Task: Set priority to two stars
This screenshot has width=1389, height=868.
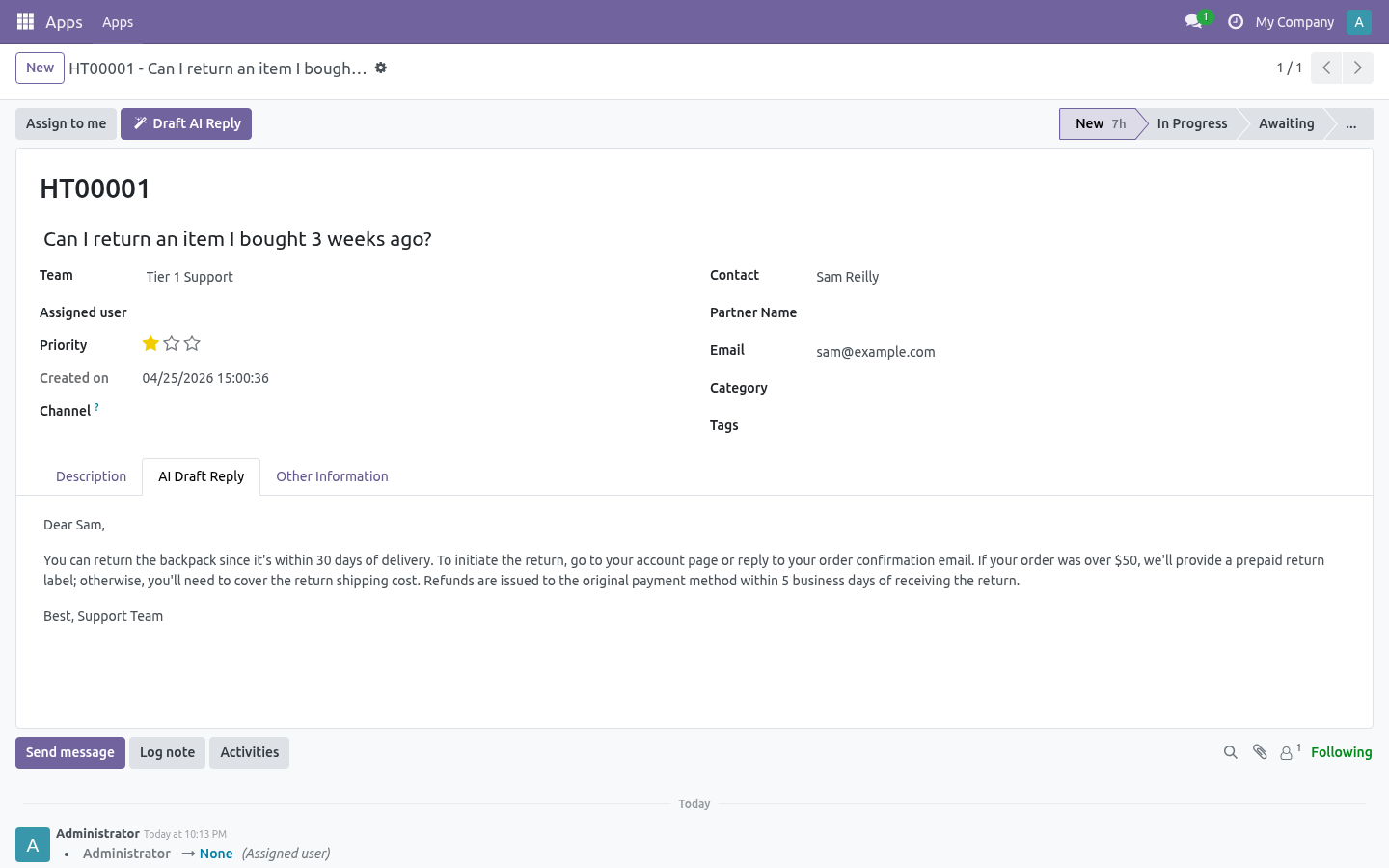Action: pyautogui.click(x=172, y=343)
